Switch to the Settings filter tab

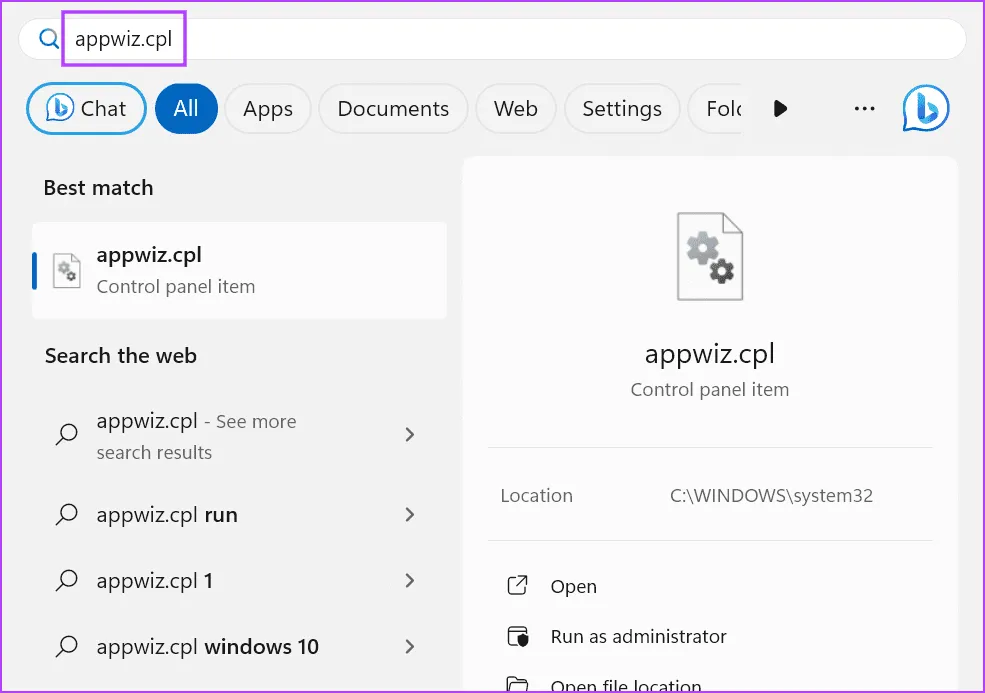pos(621,108)
